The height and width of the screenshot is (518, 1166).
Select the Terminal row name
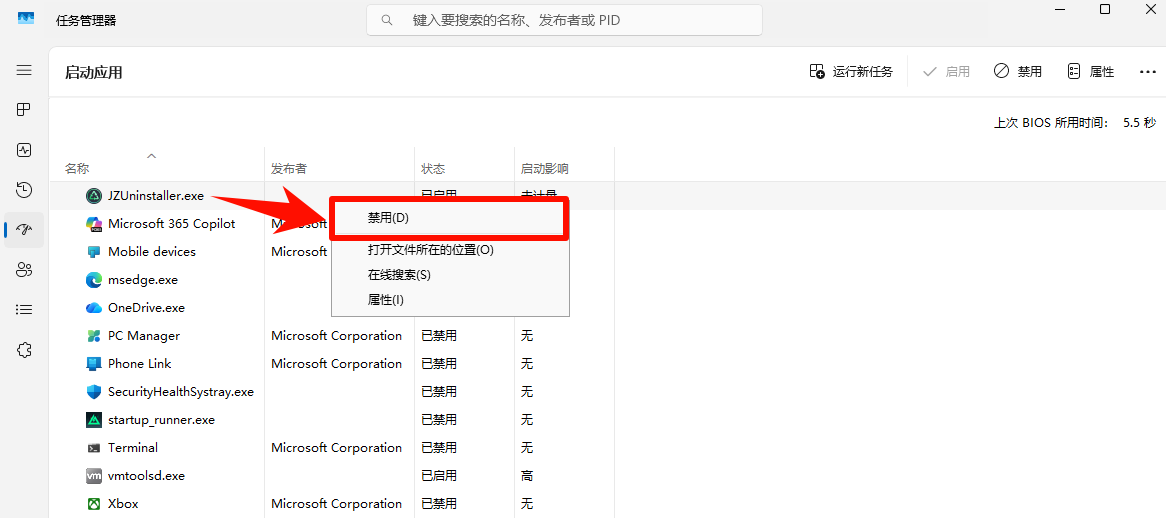[x=133, y=447]
